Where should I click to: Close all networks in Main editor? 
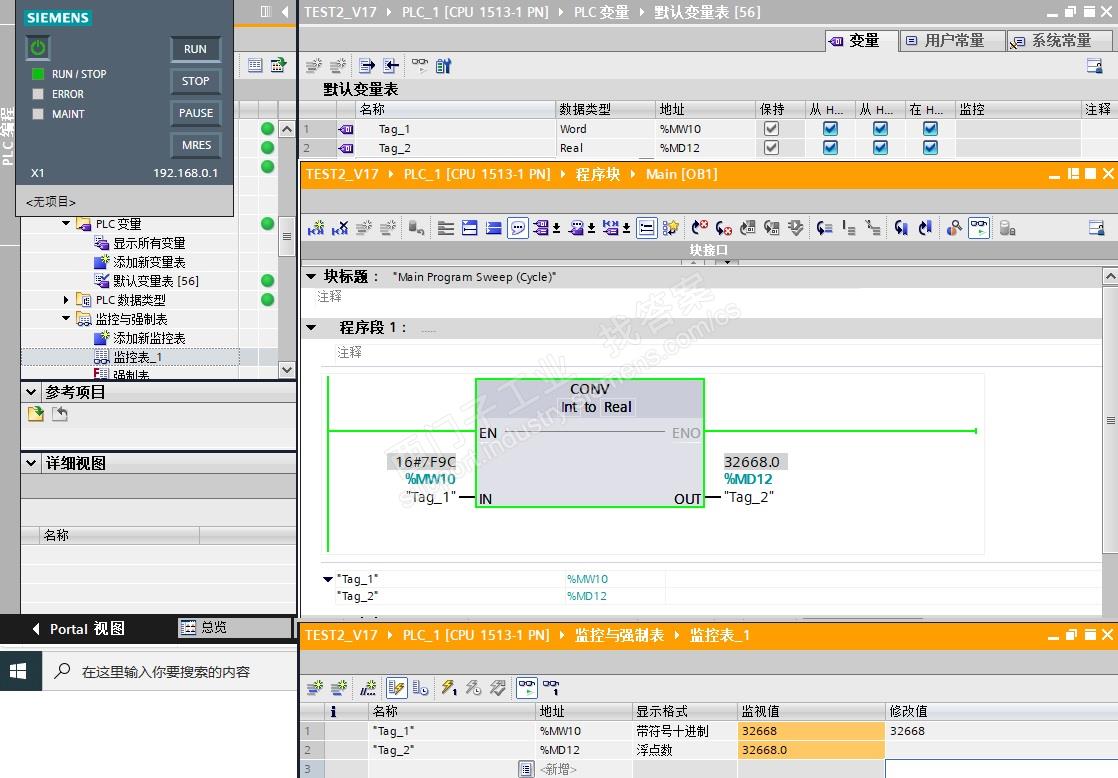493,228
